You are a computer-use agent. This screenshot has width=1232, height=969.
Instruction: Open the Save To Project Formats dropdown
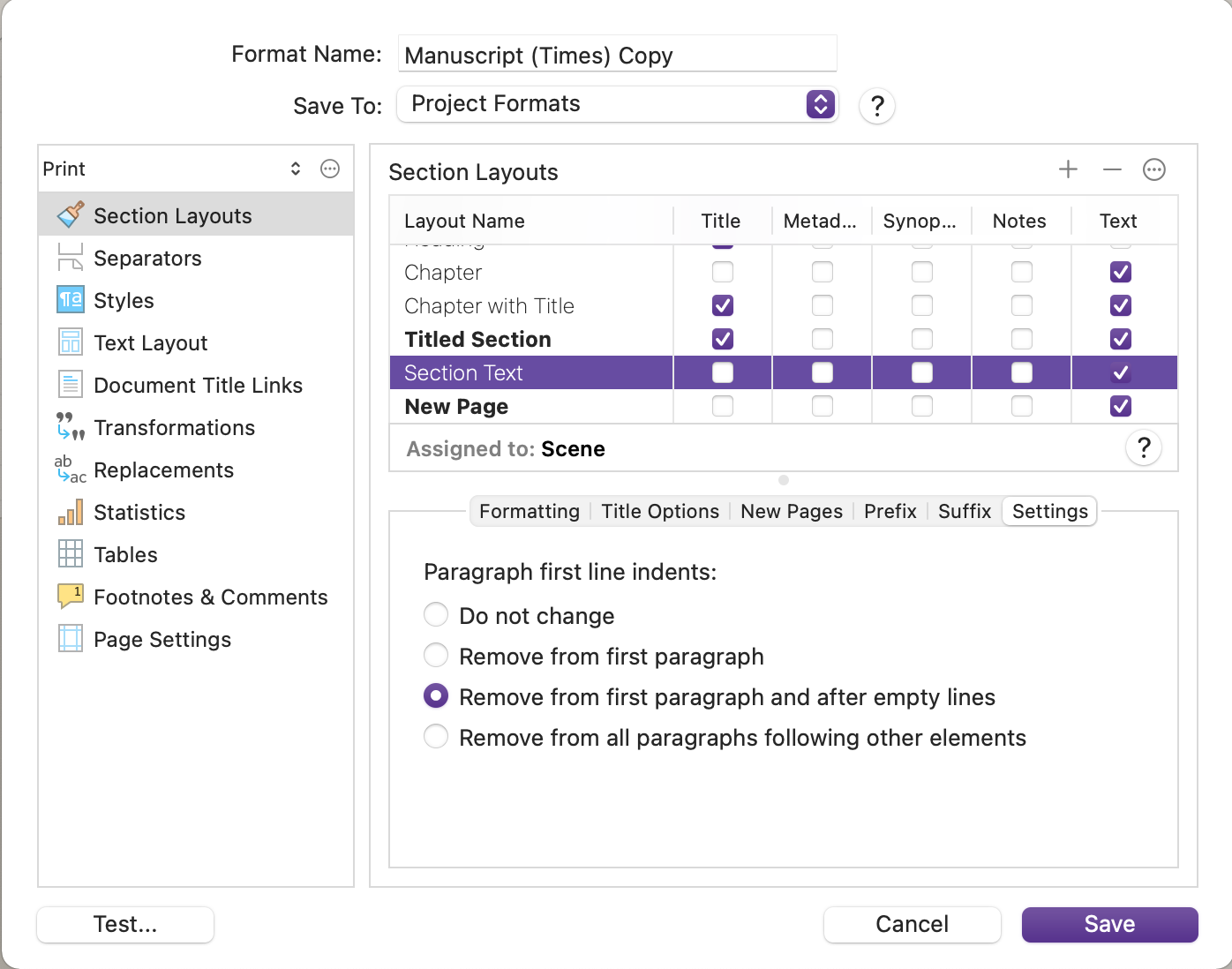pos(617,104)
